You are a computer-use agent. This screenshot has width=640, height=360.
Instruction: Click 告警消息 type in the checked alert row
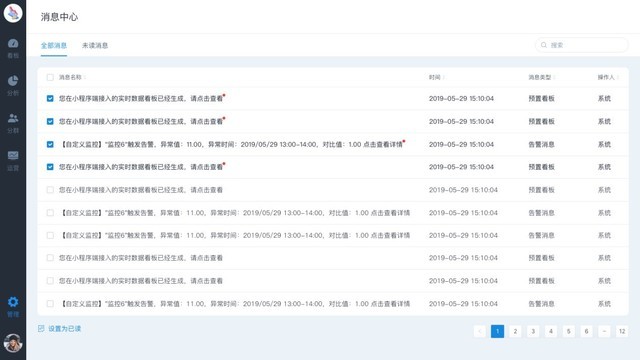(541, 144)
